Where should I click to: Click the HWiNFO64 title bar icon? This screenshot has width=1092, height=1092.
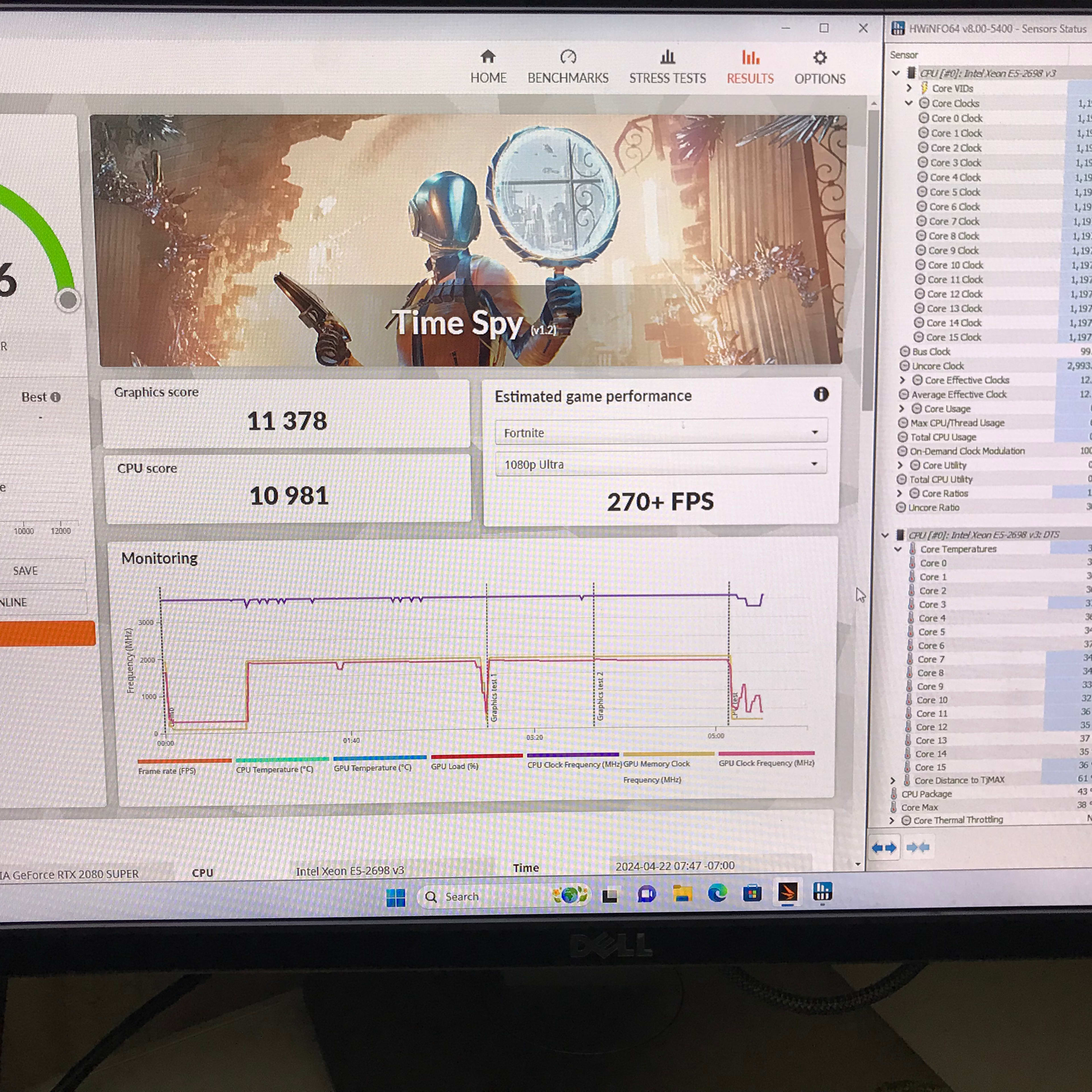(897, 28)
